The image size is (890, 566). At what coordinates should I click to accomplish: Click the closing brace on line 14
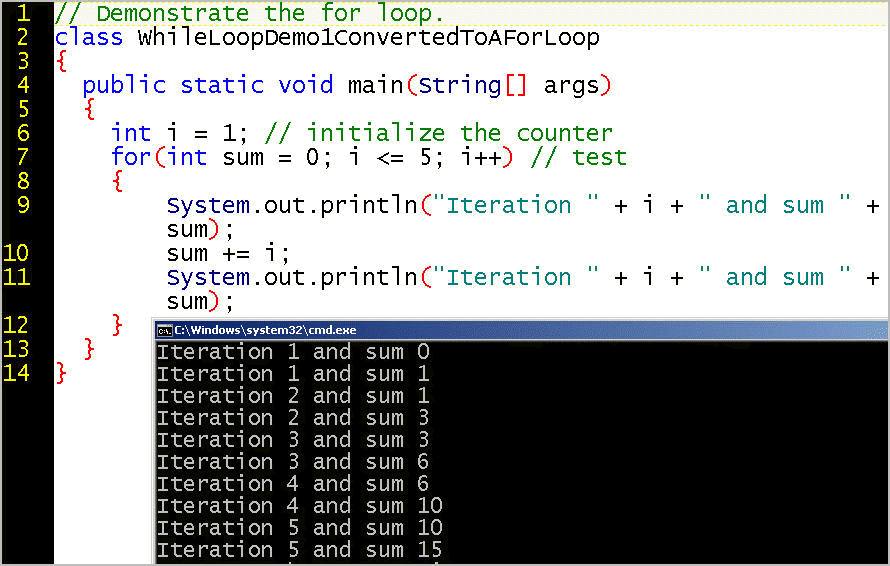click(61, 373)
